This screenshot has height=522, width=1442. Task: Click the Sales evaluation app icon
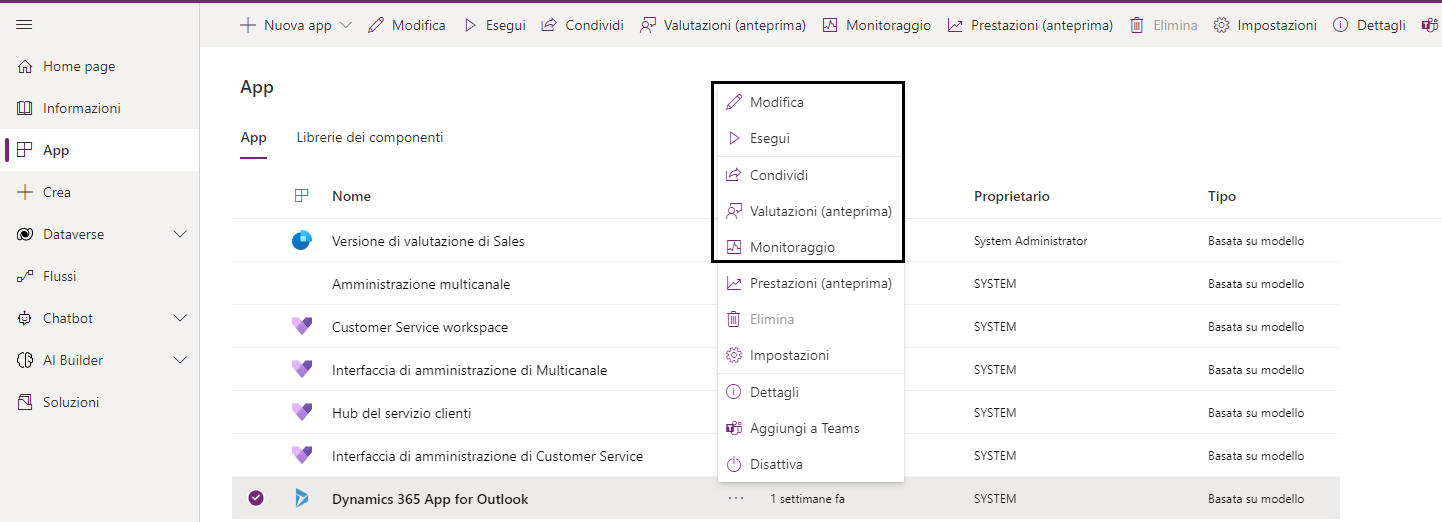pyautogui.click(x=301, y=241)
